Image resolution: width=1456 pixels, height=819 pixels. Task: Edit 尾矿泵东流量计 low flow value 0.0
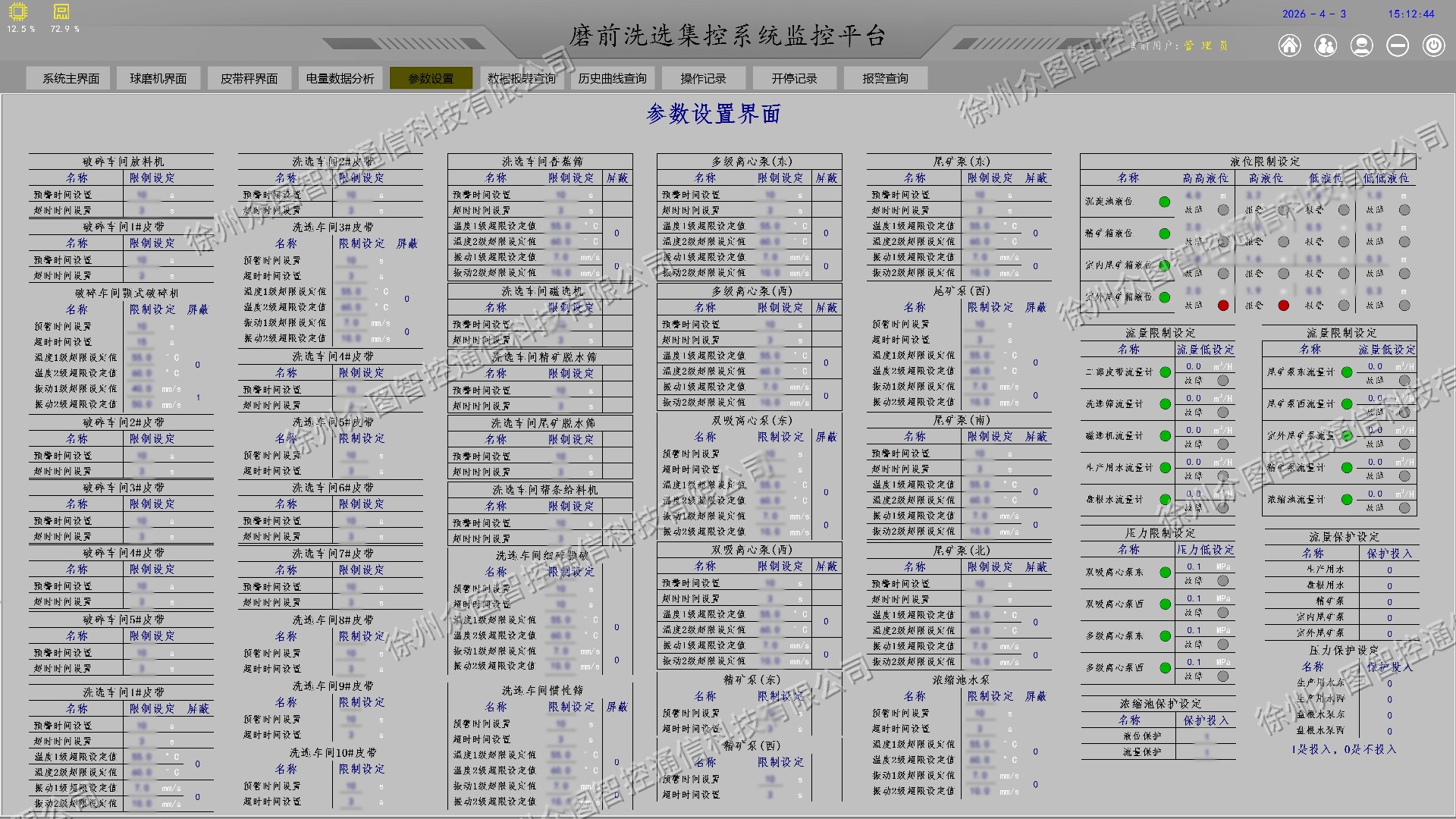click(1375, 366)
